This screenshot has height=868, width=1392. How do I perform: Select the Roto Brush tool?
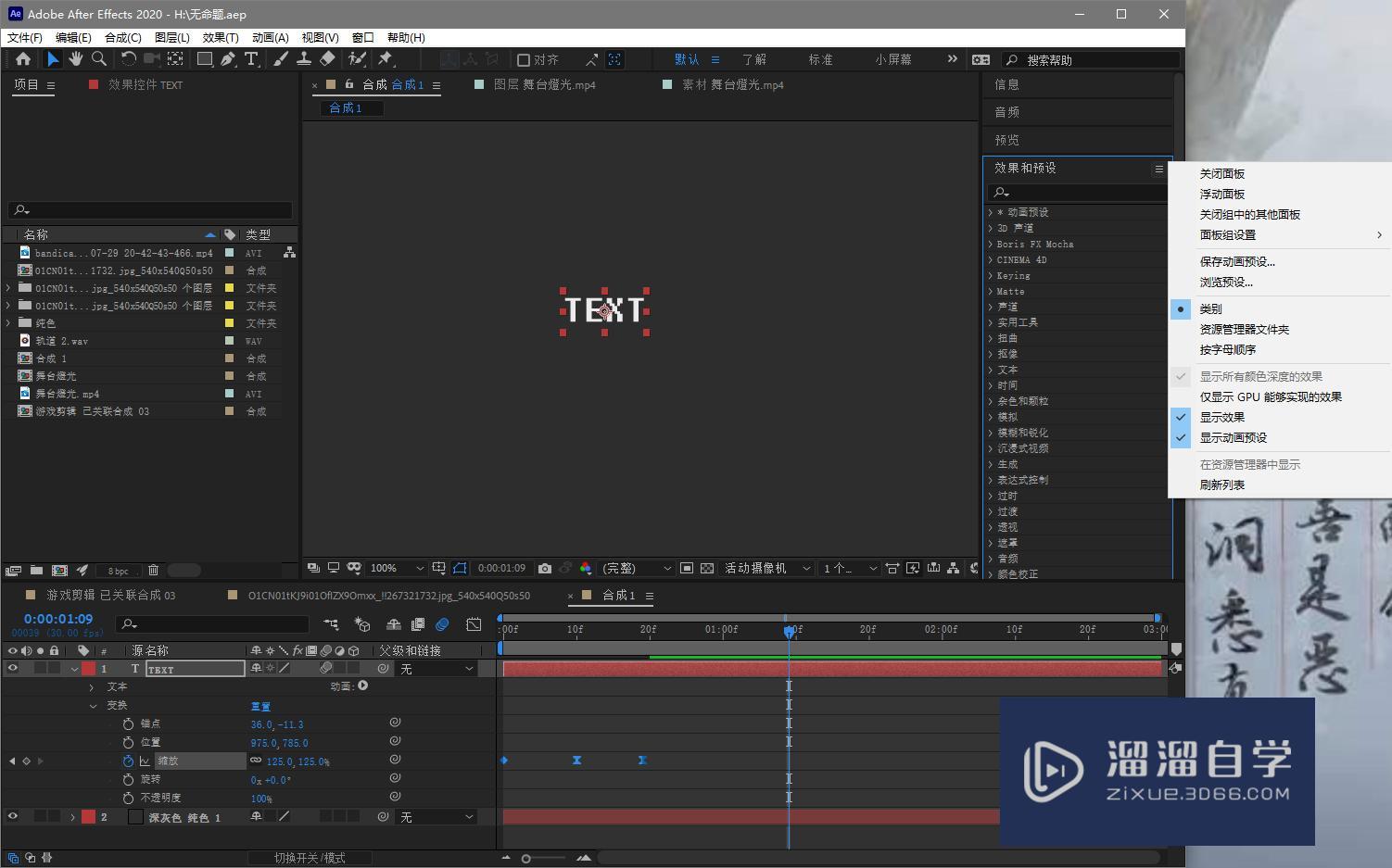pos(357,59)
